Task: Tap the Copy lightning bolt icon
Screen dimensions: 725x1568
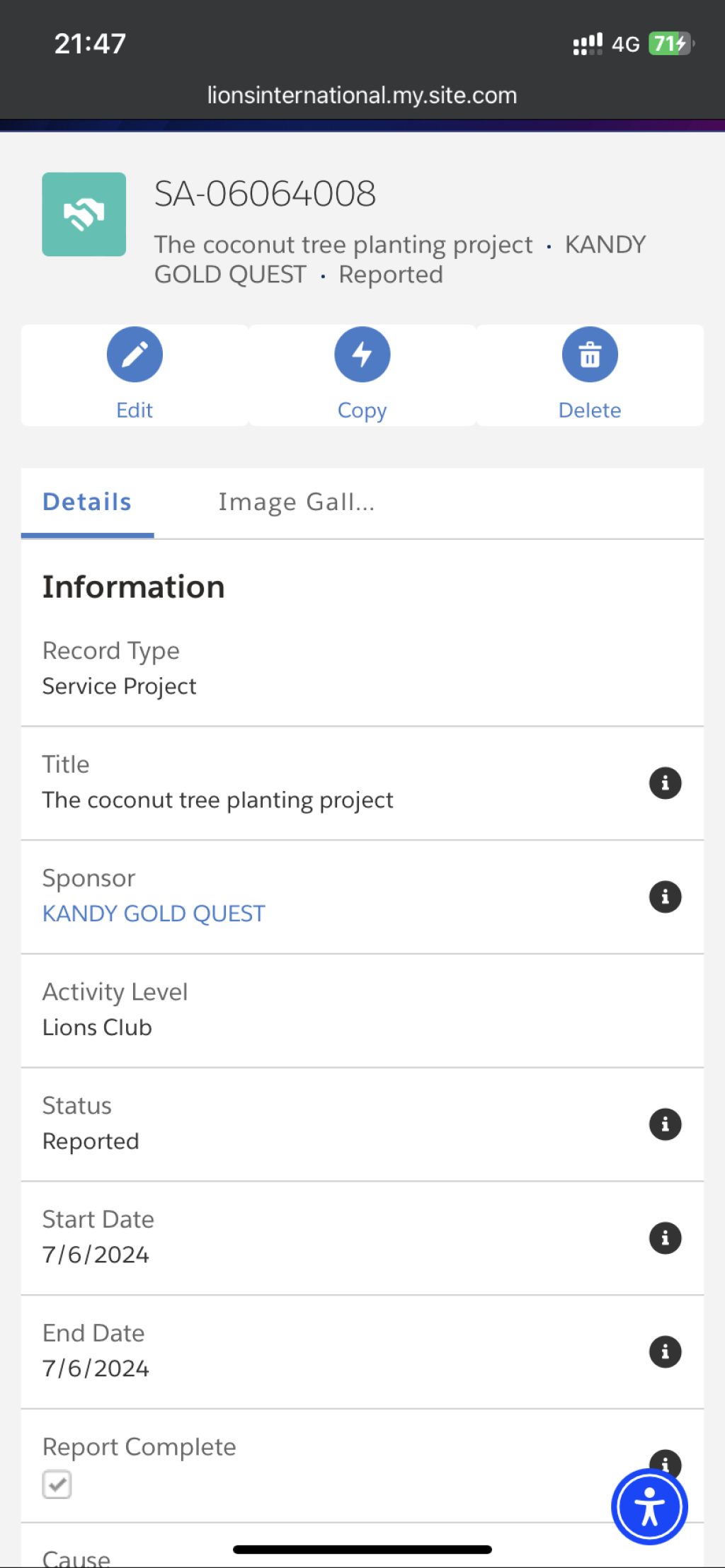Action: (x=362, y=354)
